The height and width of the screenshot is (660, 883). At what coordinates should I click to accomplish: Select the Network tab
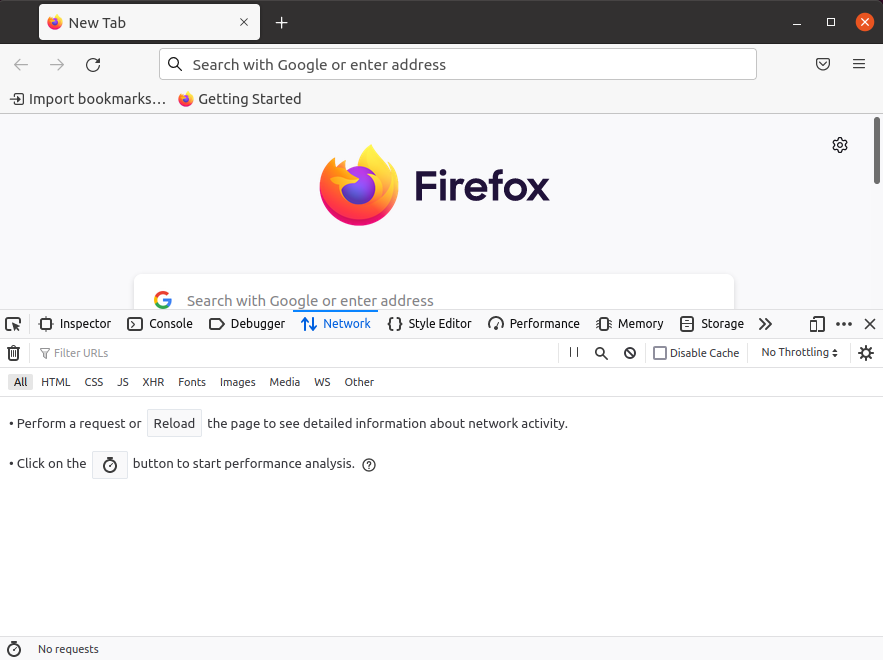[x=336, y=324]
